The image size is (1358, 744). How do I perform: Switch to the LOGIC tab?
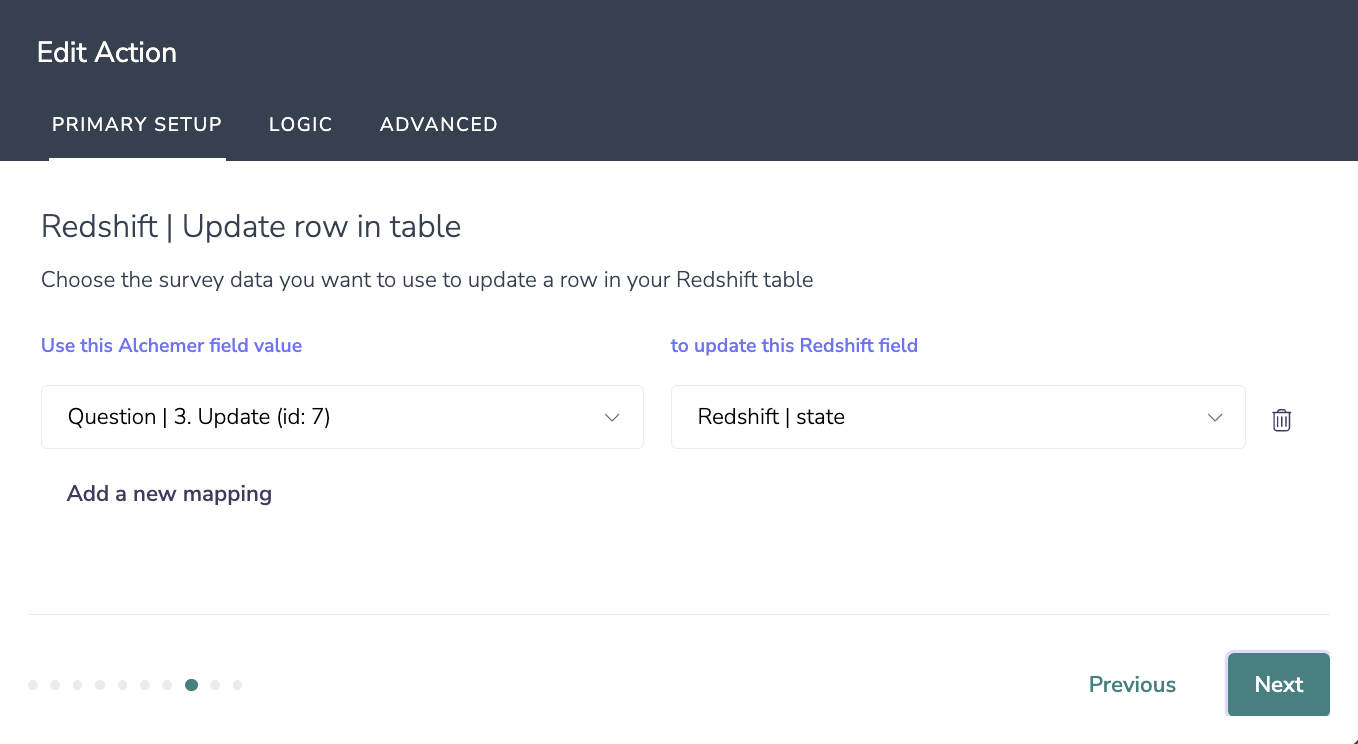[300, 125]
